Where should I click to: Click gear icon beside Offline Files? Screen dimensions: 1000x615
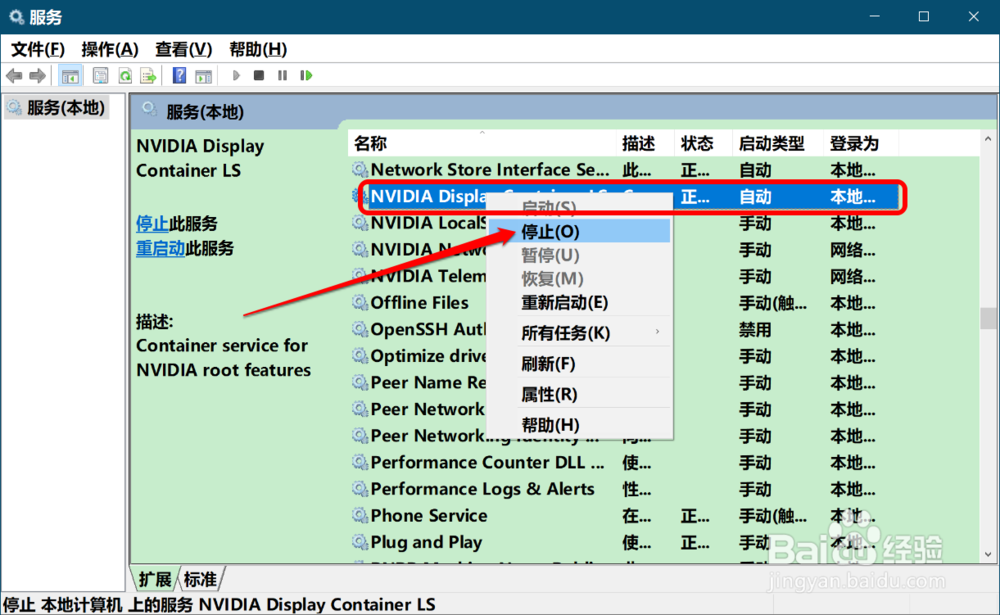tap(360, 302)
